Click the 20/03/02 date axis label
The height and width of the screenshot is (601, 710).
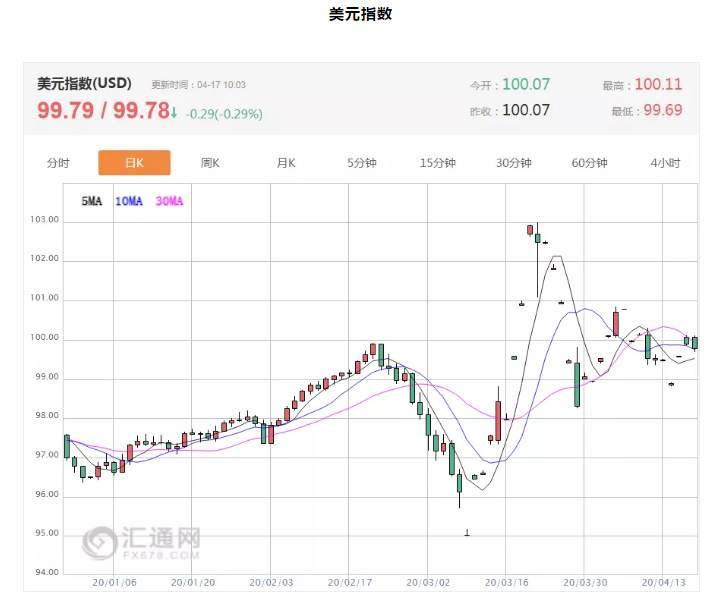tap(428, 582)
